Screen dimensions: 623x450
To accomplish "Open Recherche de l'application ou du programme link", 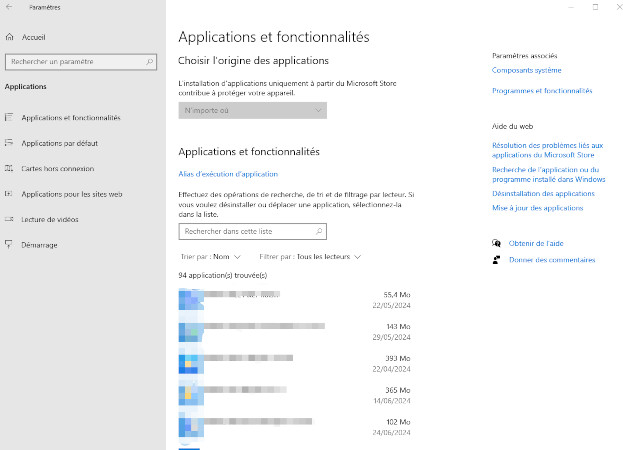I will point(549,174).
